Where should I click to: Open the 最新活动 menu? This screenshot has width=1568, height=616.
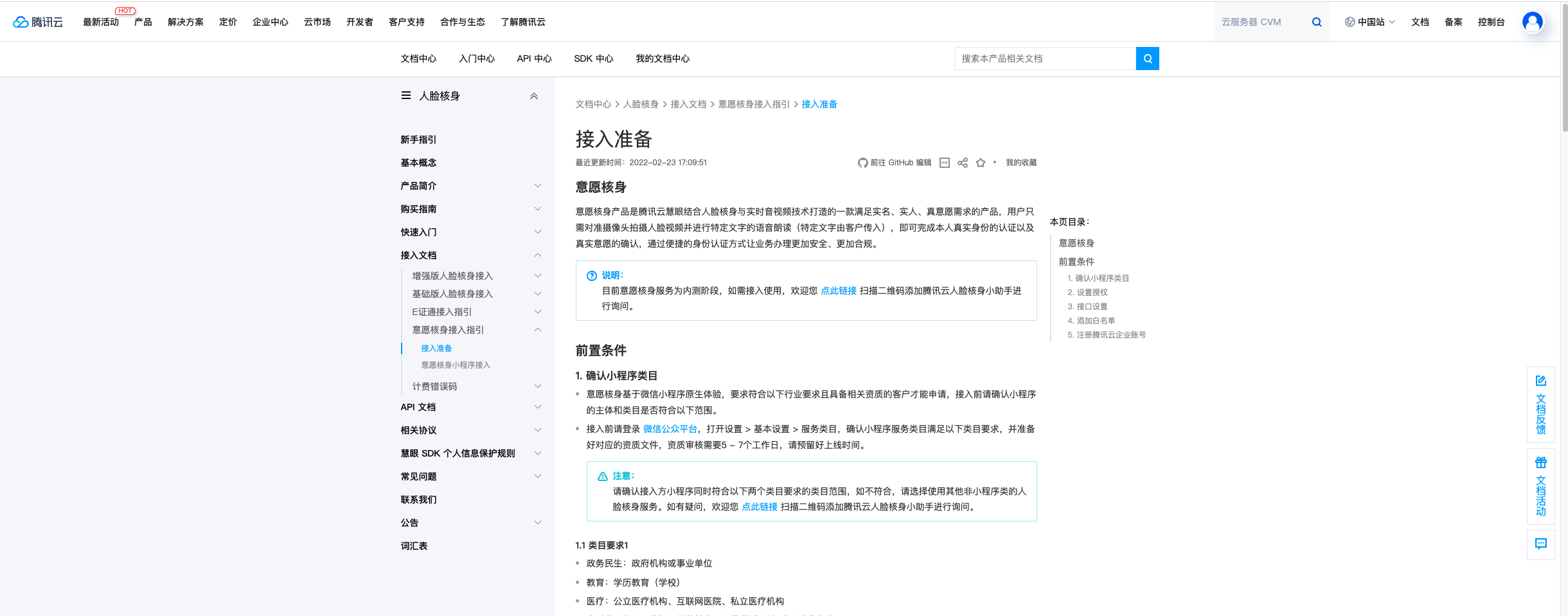pos(101,22)
